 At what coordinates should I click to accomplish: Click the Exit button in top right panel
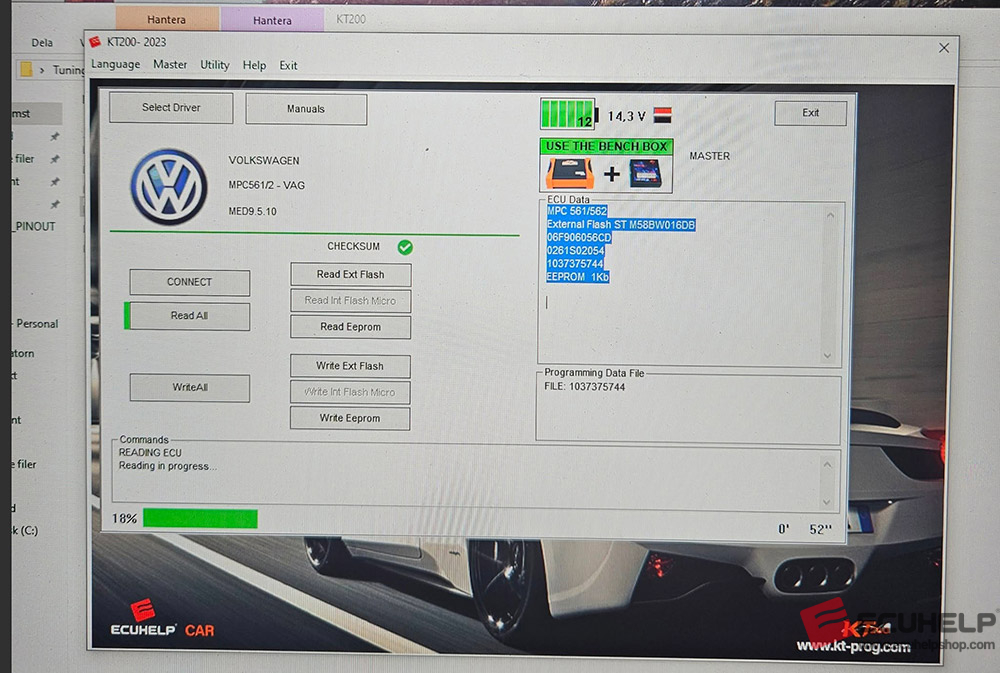(x=811, y=113)
